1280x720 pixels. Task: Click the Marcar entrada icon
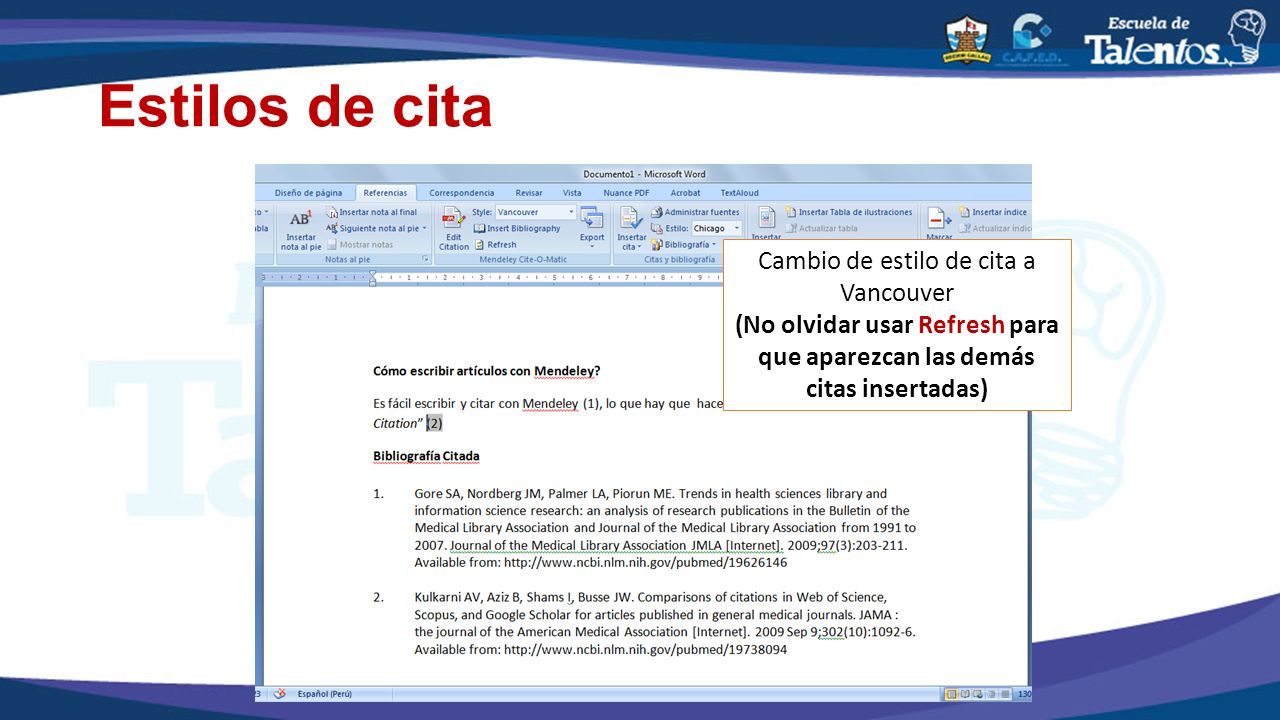point(939,223)
